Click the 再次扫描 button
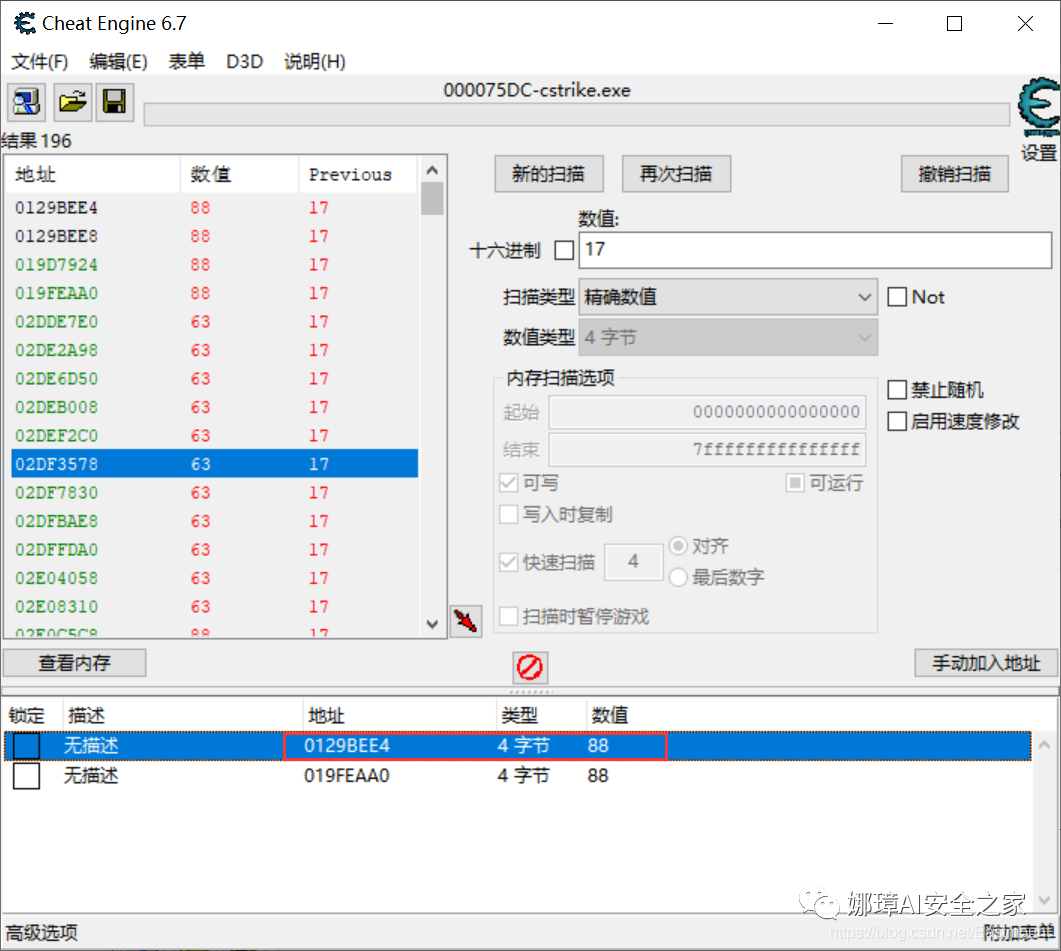The image size is (1061, 951). [676, 174]
